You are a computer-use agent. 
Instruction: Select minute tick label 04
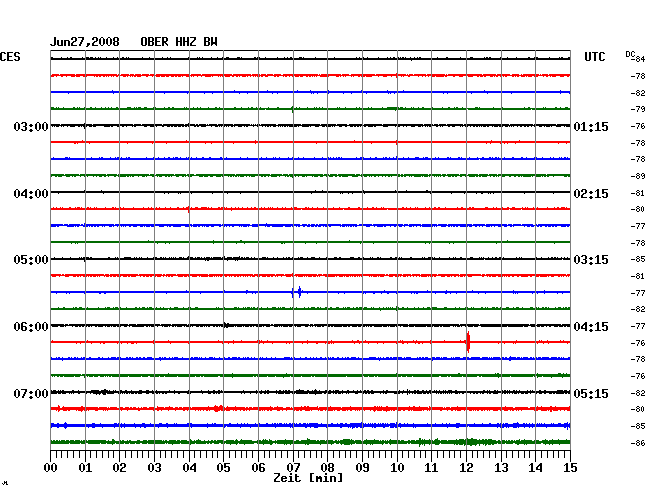coord(189,467)
